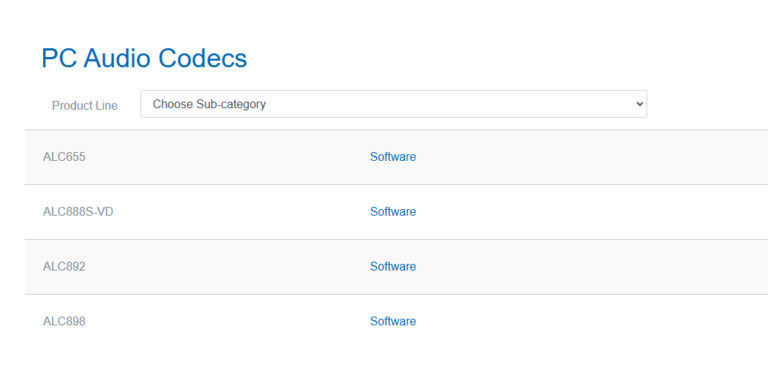Click the ALC892 product name

(64, 266)
